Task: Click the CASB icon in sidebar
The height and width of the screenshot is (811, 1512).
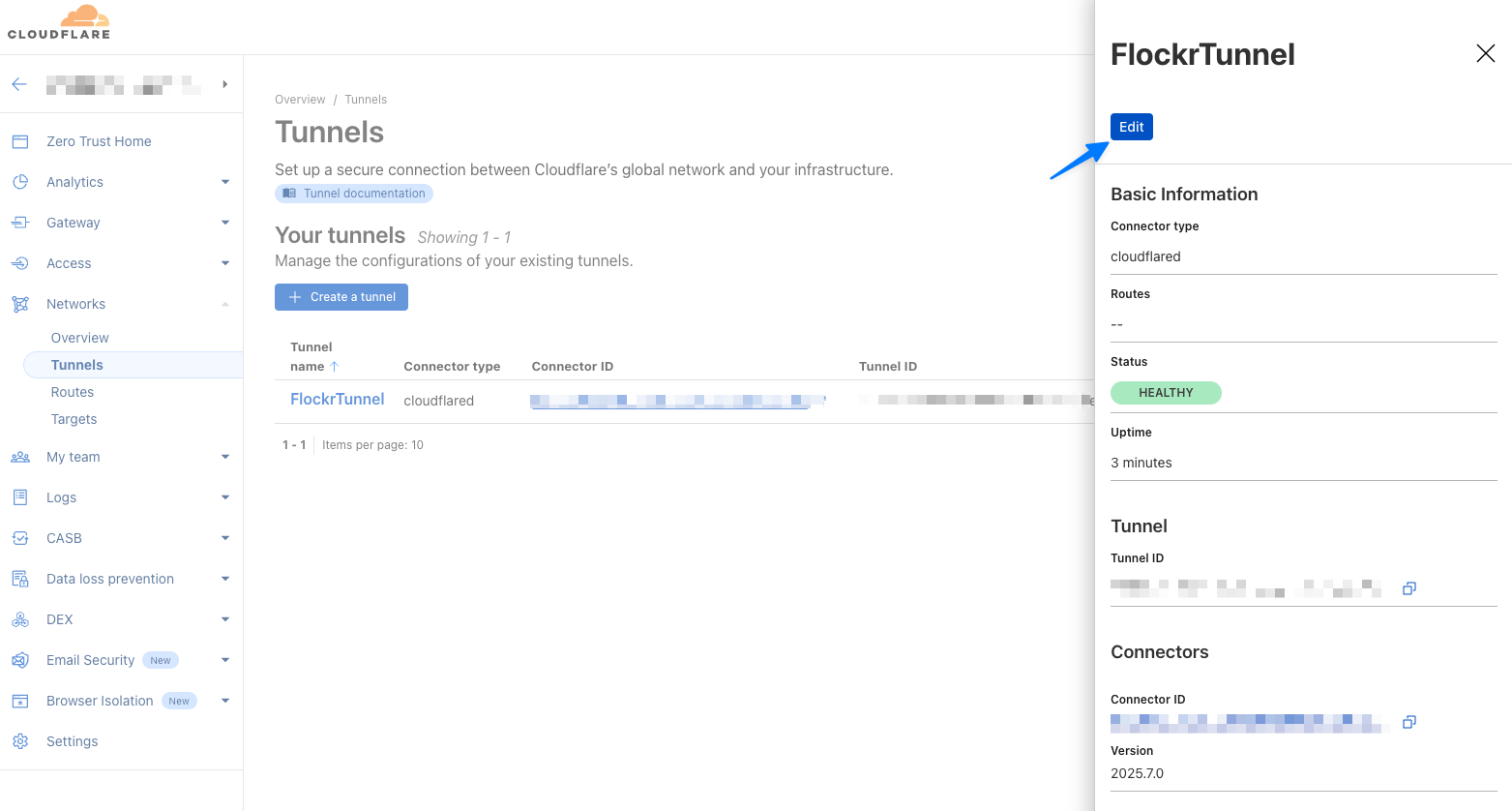Action: 20,538
